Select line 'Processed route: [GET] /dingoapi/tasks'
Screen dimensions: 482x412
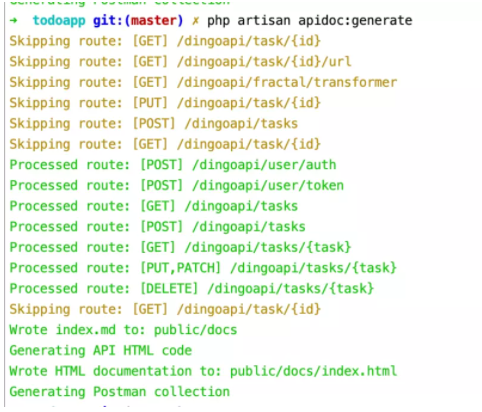click(154, 206)
